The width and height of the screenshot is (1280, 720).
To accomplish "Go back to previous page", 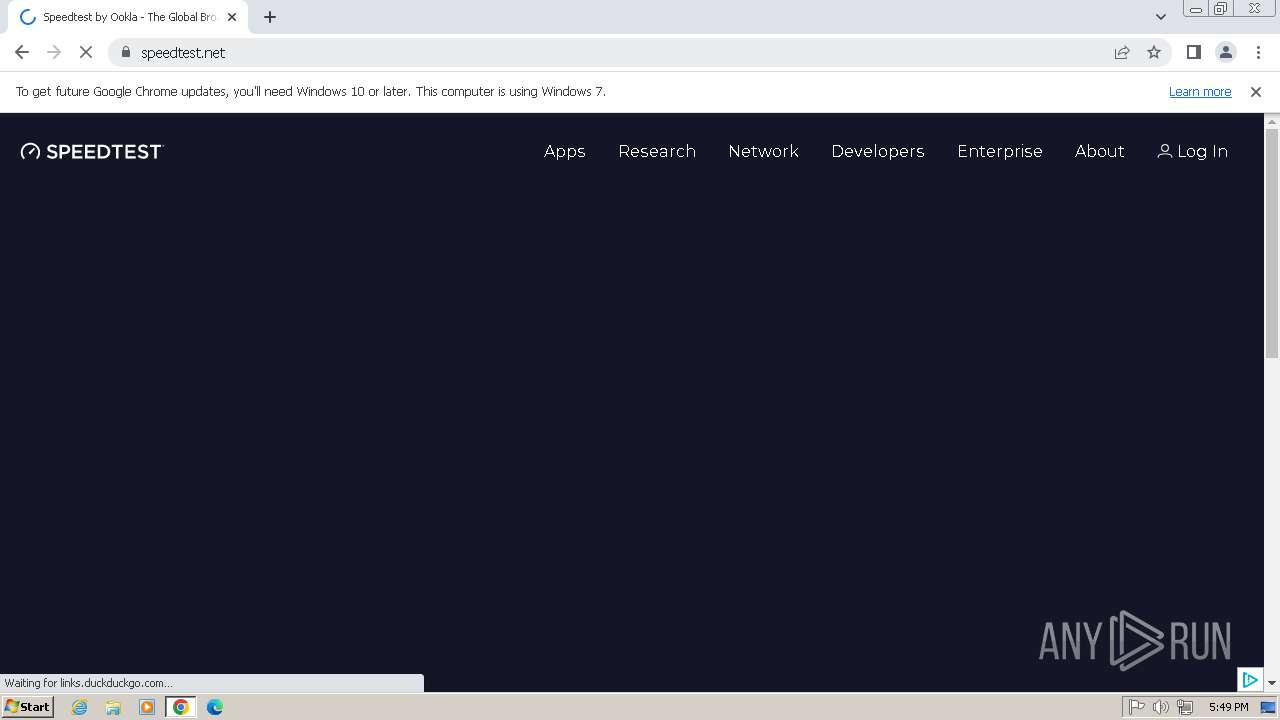I will 22,52.
